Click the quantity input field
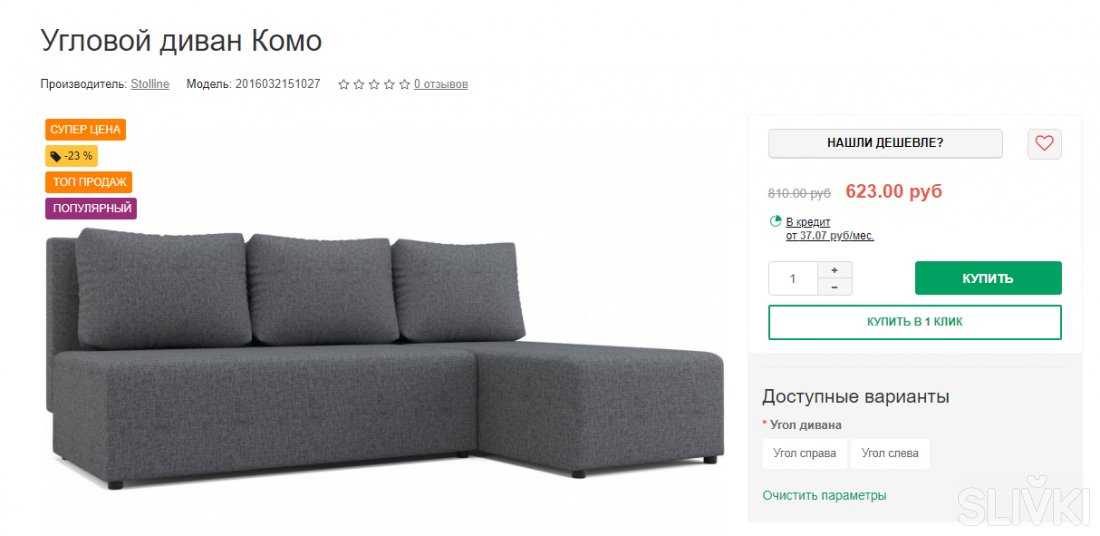This screenshot has width=1100, height=536. click(793, 278)
